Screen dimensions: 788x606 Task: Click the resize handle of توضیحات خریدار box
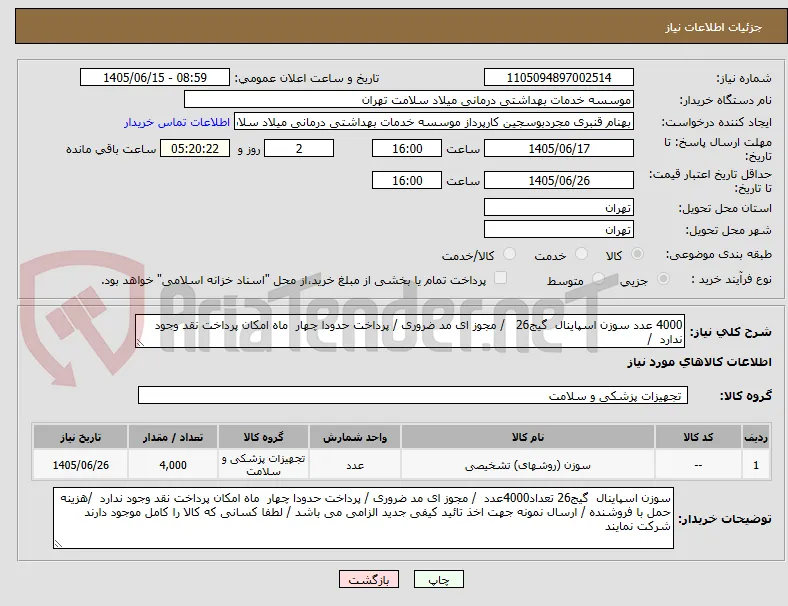point(58,543)
